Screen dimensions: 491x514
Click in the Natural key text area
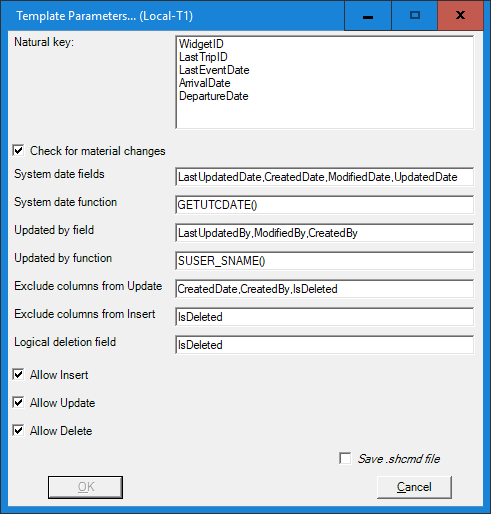click(324, 82)
